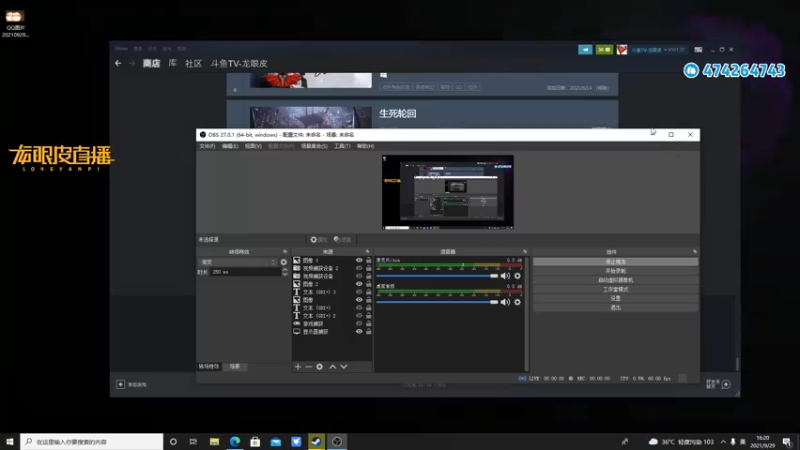The width and height of the screenshot is (800, 450).
Task: Click the Steam announcements teal icon
Action: pos(585,49)
